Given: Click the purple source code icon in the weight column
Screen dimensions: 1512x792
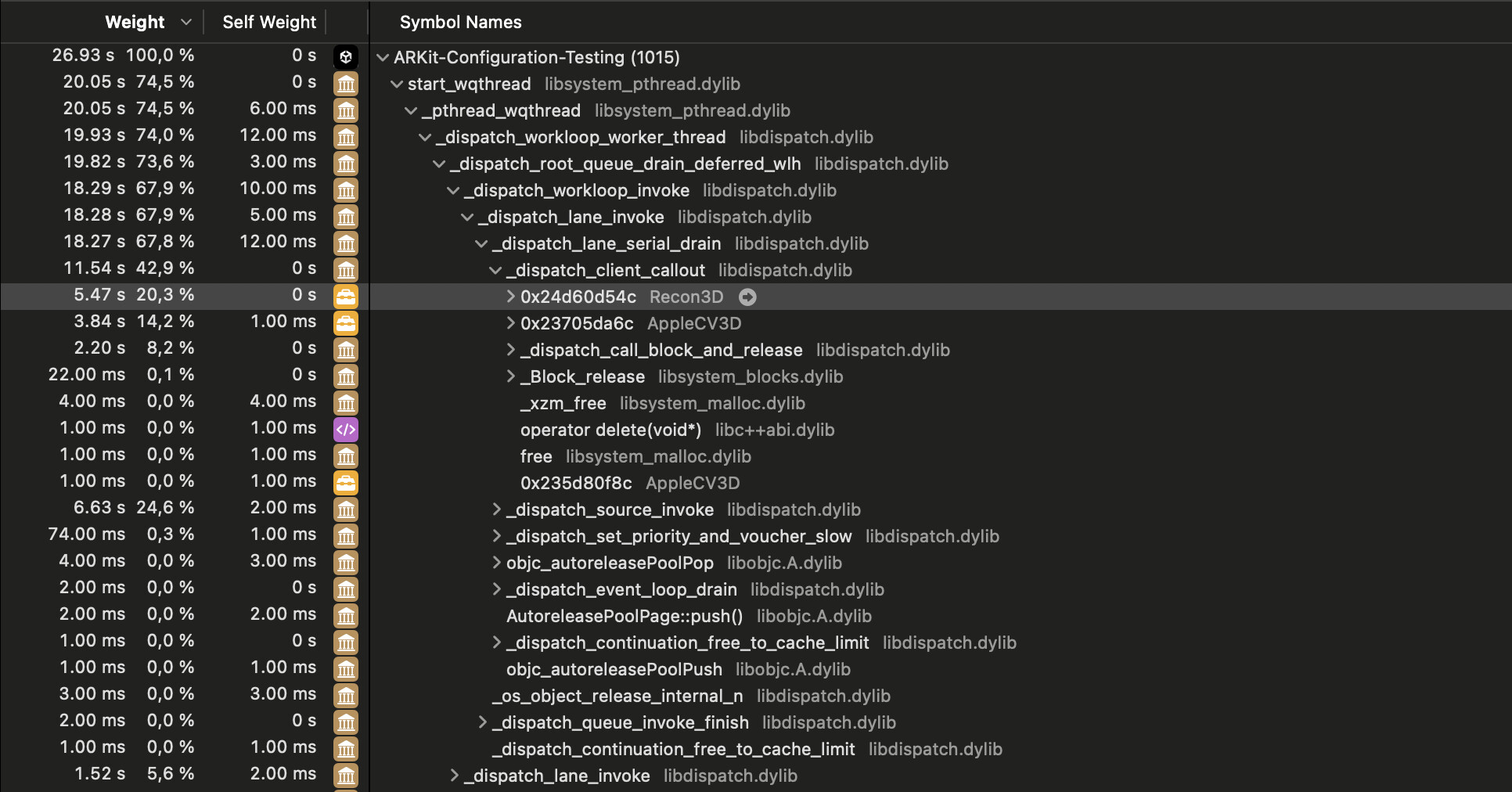Looking at the screenshot, I should coord(346,428).
